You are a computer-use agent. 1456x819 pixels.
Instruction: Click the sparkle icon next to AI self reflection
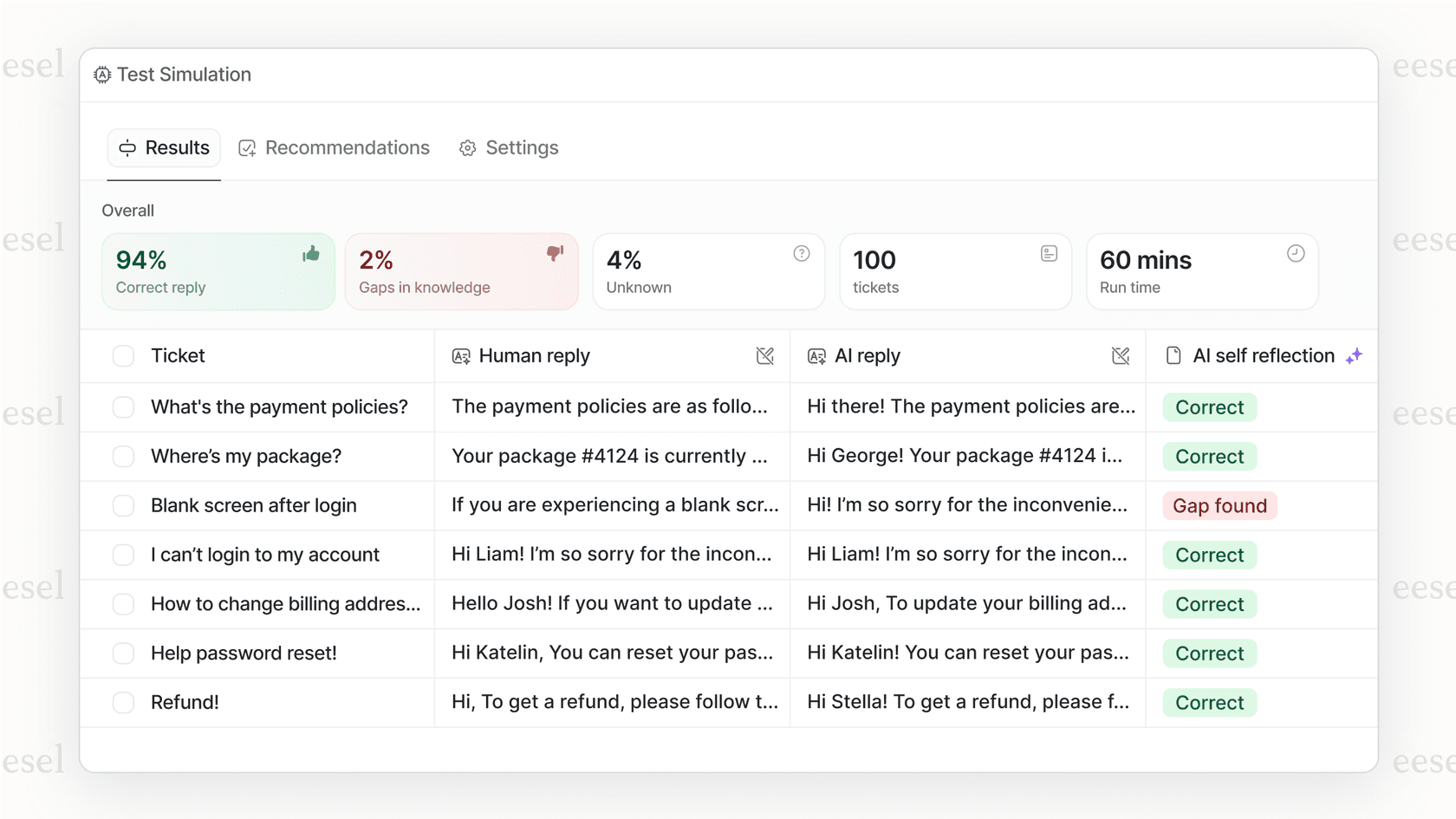click(1355, 355)
